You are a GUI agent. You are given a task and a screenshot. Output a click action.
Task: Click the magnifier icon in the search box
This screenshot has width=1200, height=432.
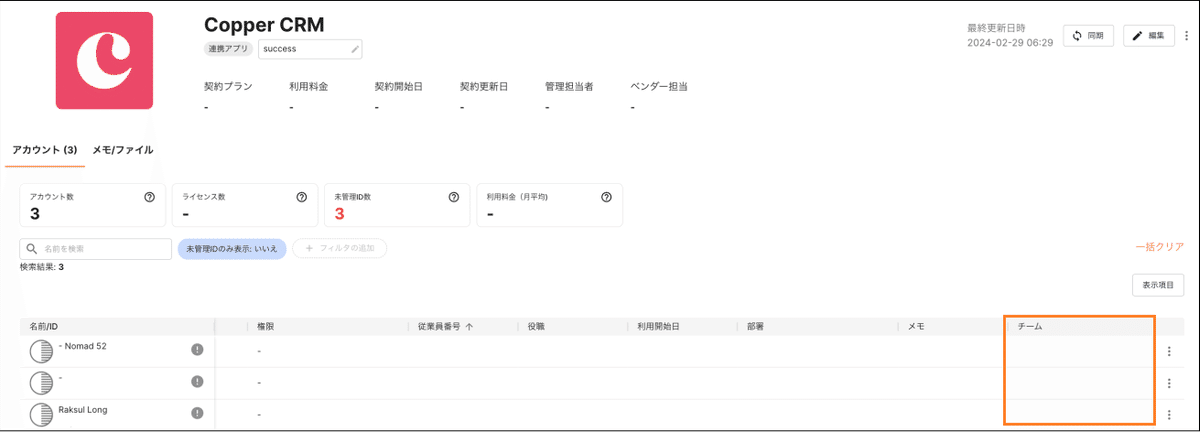click(x=32, y=248)
